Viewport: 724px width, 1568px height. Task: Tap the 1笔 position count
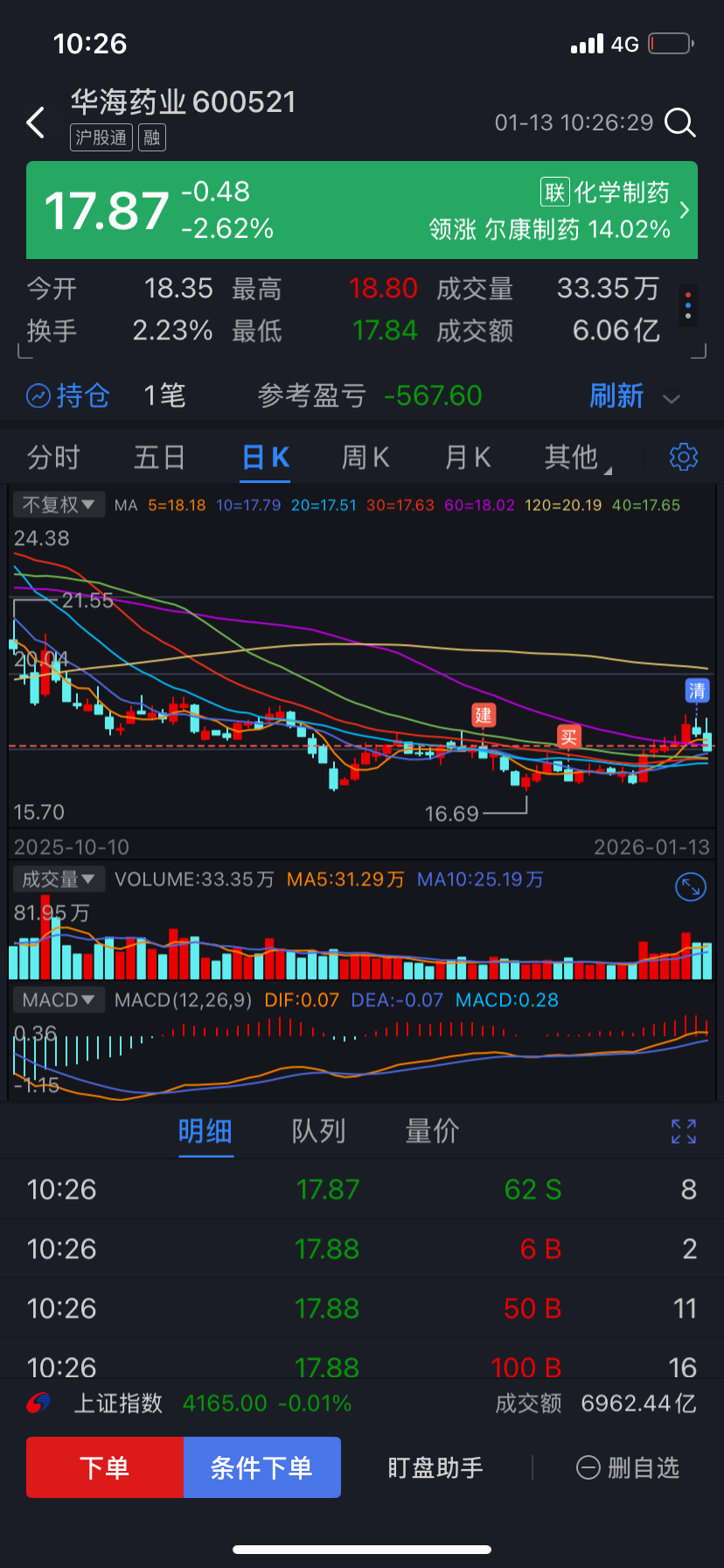click(164, 396)
